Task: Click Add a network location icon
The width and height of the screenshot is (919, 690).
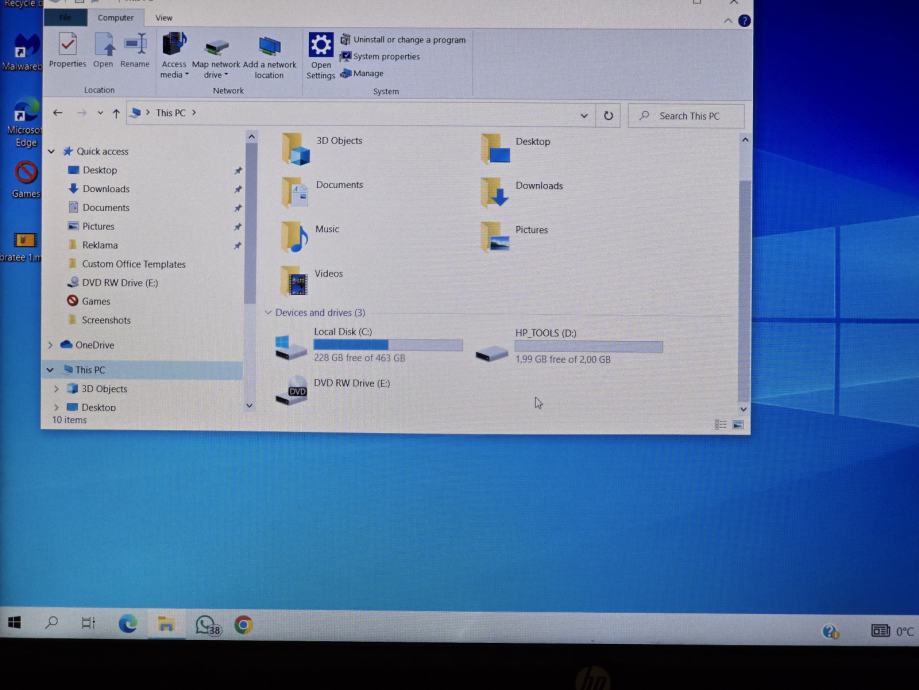Action: pyautogui.click(x=269, y=52)
